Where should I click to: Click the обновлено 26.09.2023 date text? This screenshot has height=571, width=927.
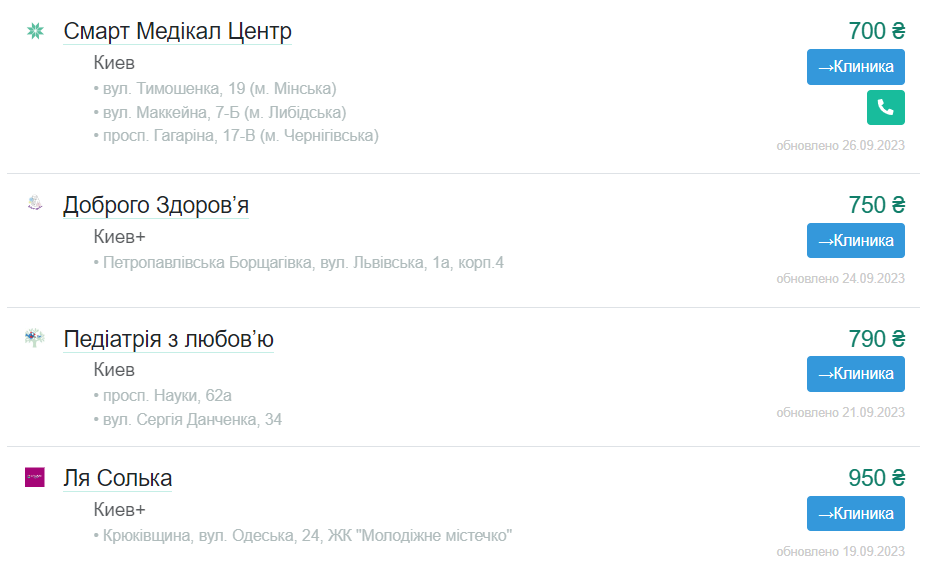(x=840, y=145)
